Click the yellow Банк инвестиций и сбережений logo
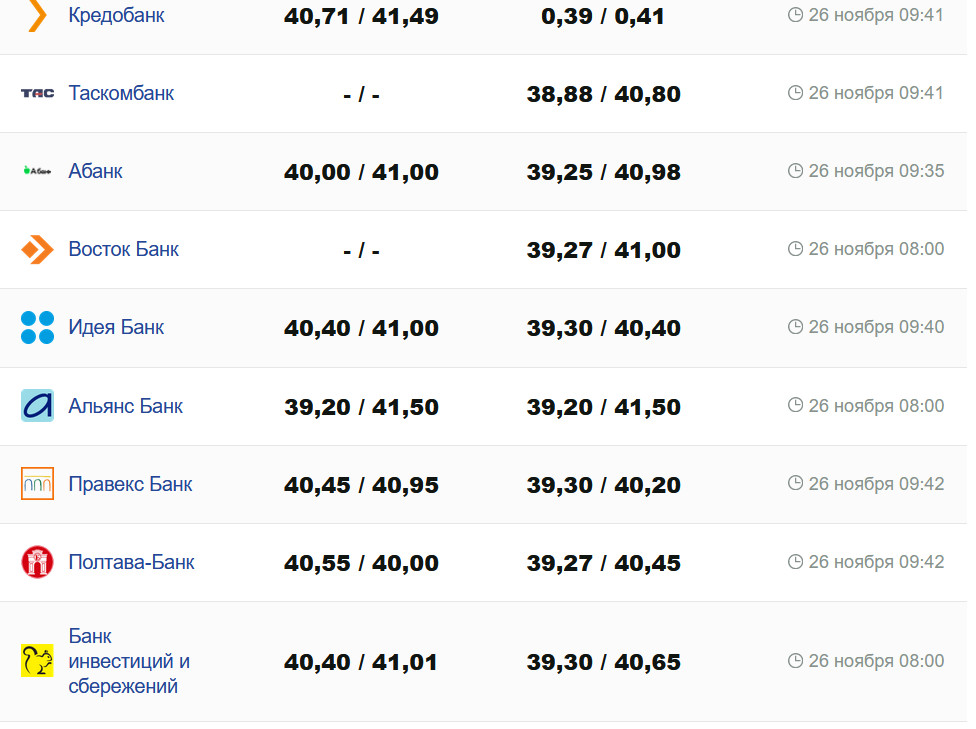This screenshot has width=976, height=729. tap(37, 661)
